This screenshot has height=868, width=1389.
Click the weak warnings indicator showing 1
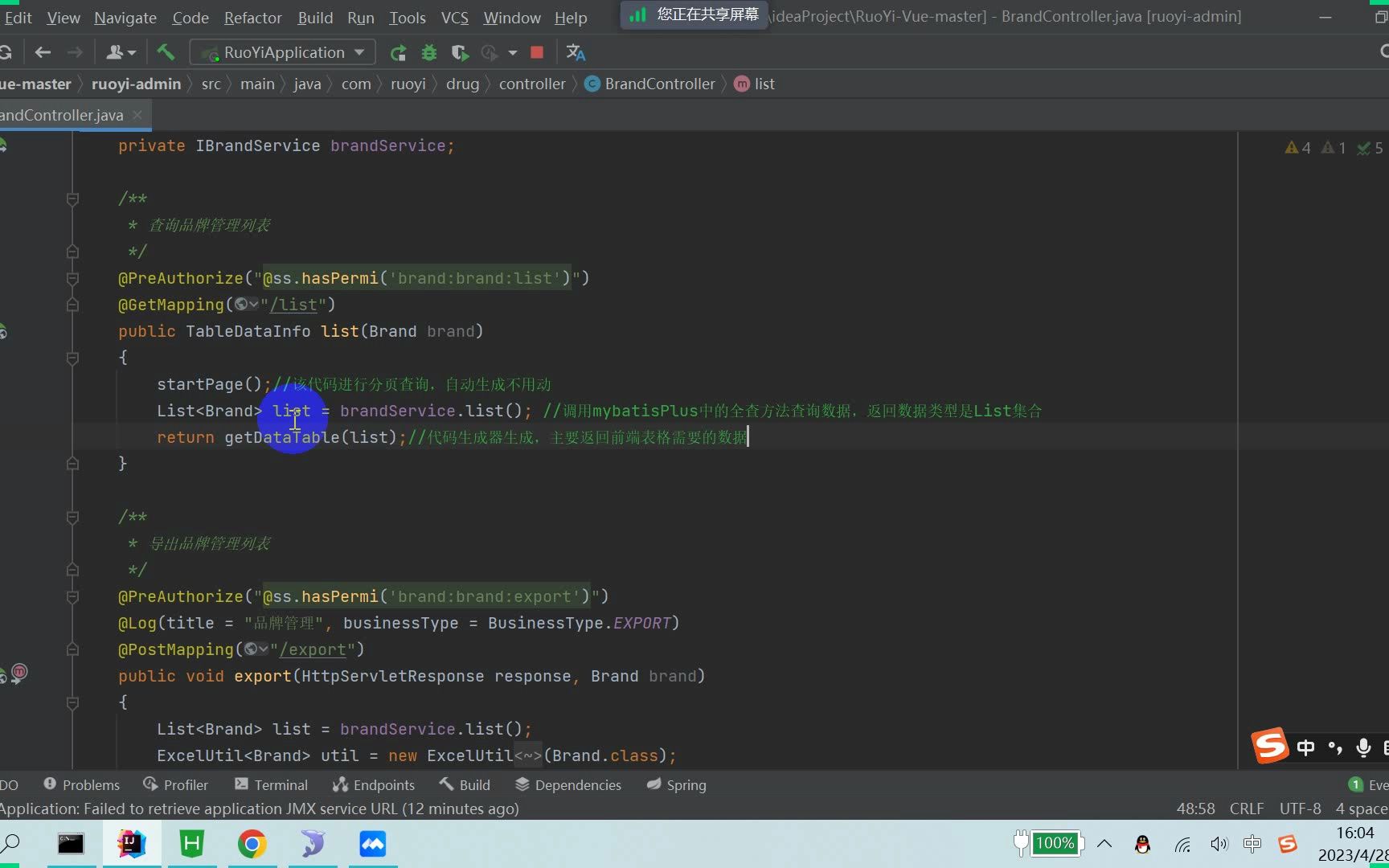[x=1334, y=148]
